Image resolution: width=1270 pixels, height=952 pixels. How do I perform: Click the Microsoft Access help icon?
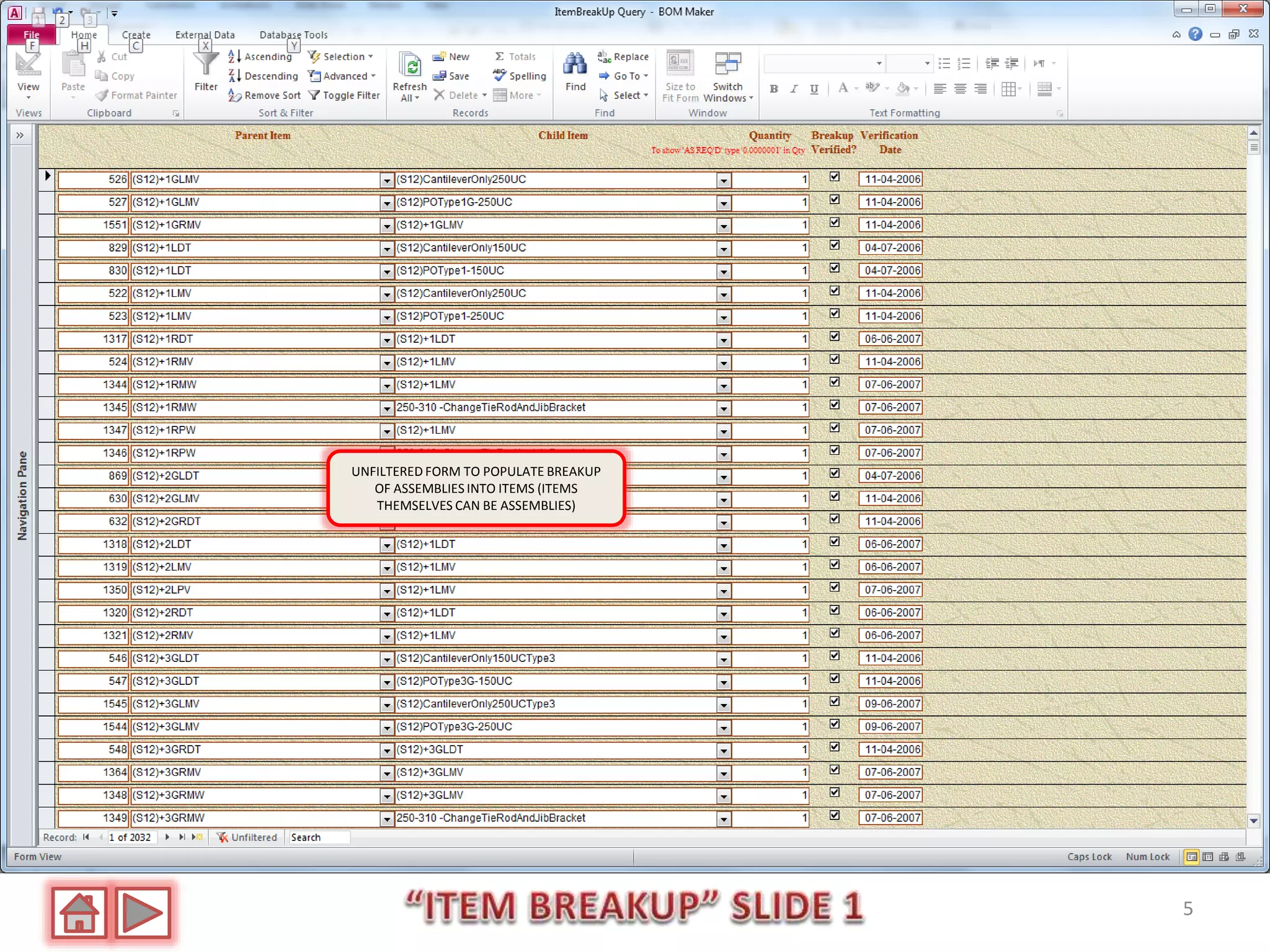[1195, 34]
